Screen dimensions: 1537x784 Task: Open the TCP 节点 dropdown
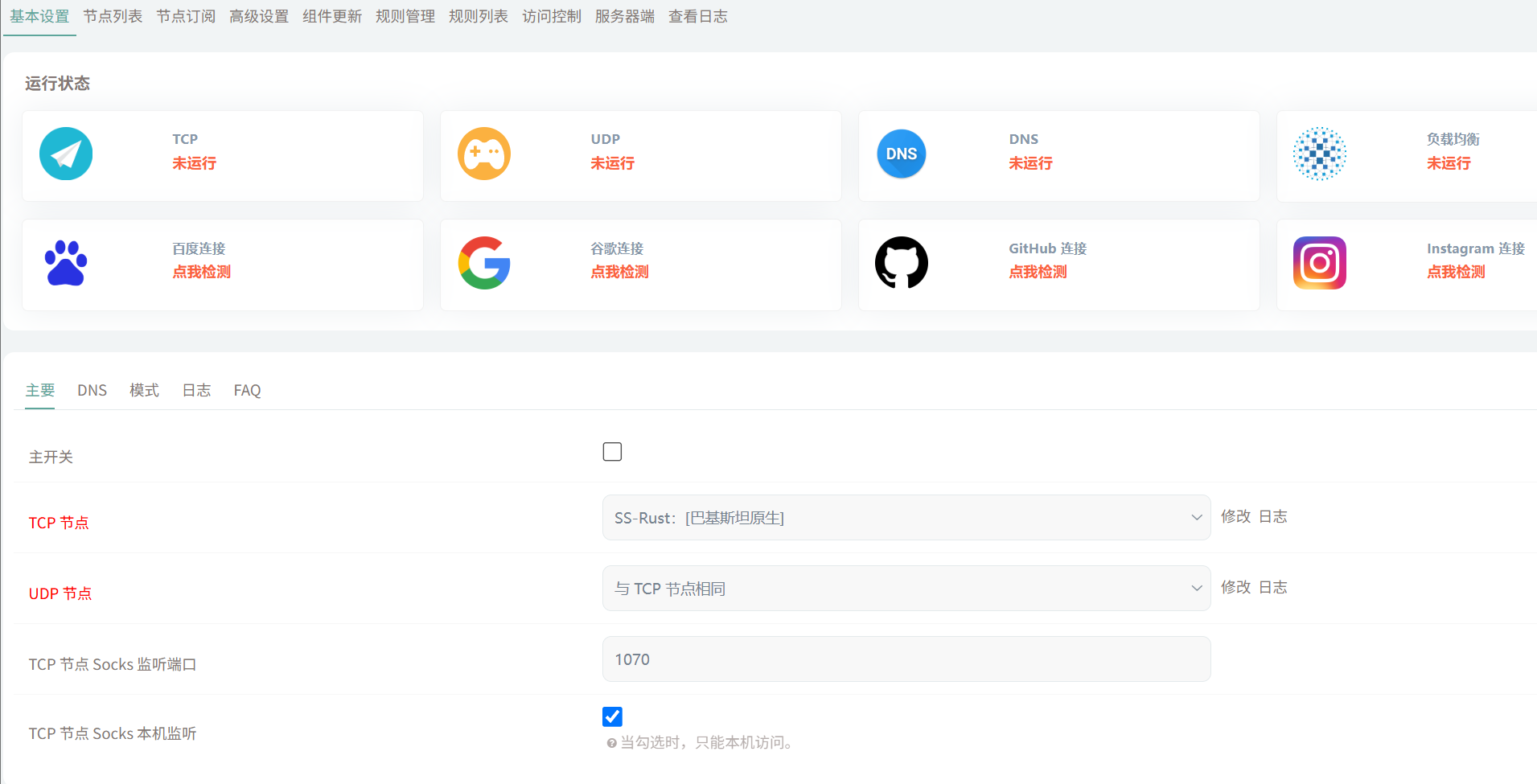(x=906, y=518)
